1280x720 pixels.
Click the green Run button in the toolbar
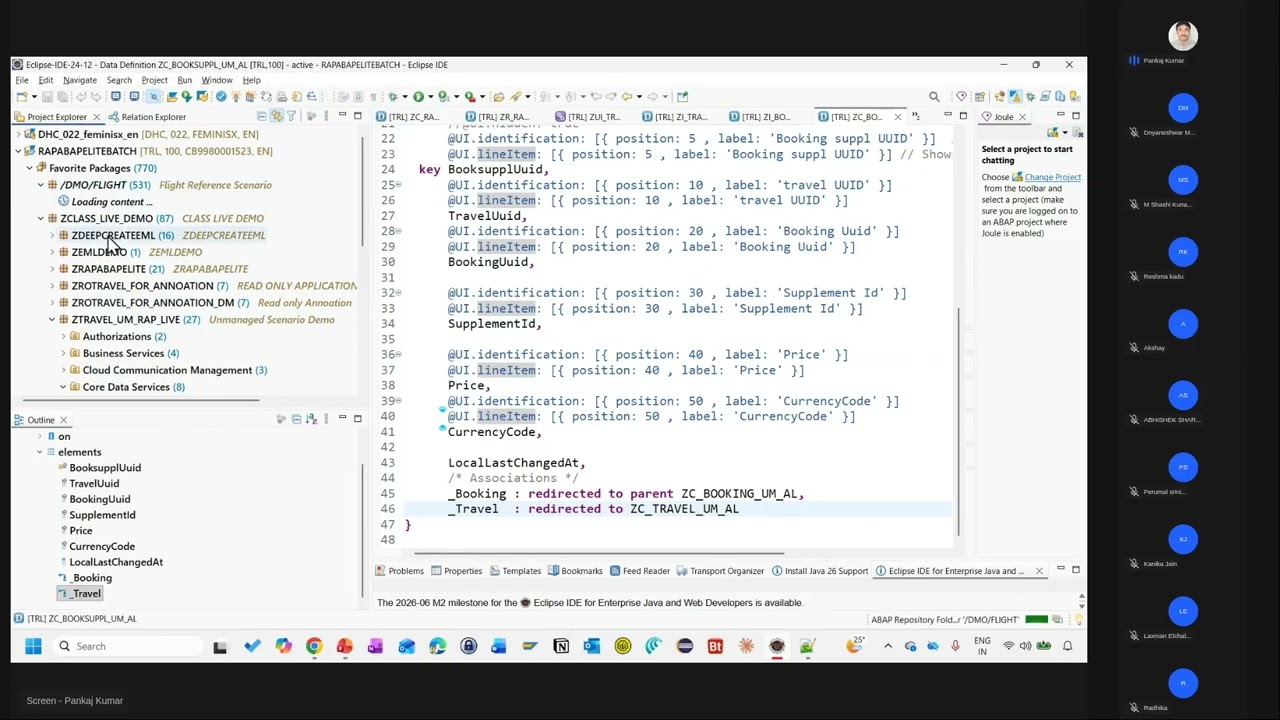point(419,97)
